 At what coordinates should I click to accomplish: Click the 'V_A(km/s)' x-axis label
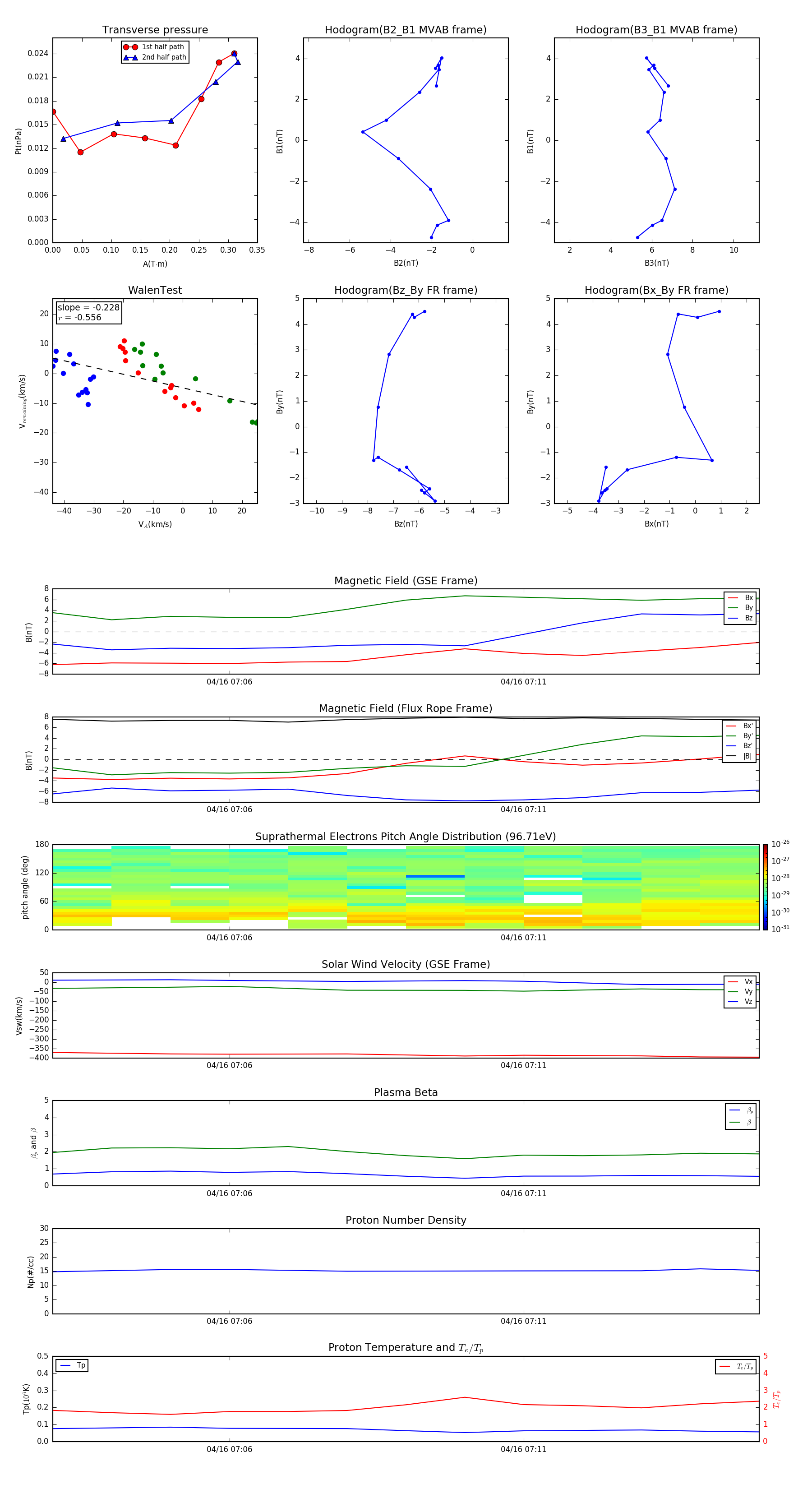[x=155, y=524]
